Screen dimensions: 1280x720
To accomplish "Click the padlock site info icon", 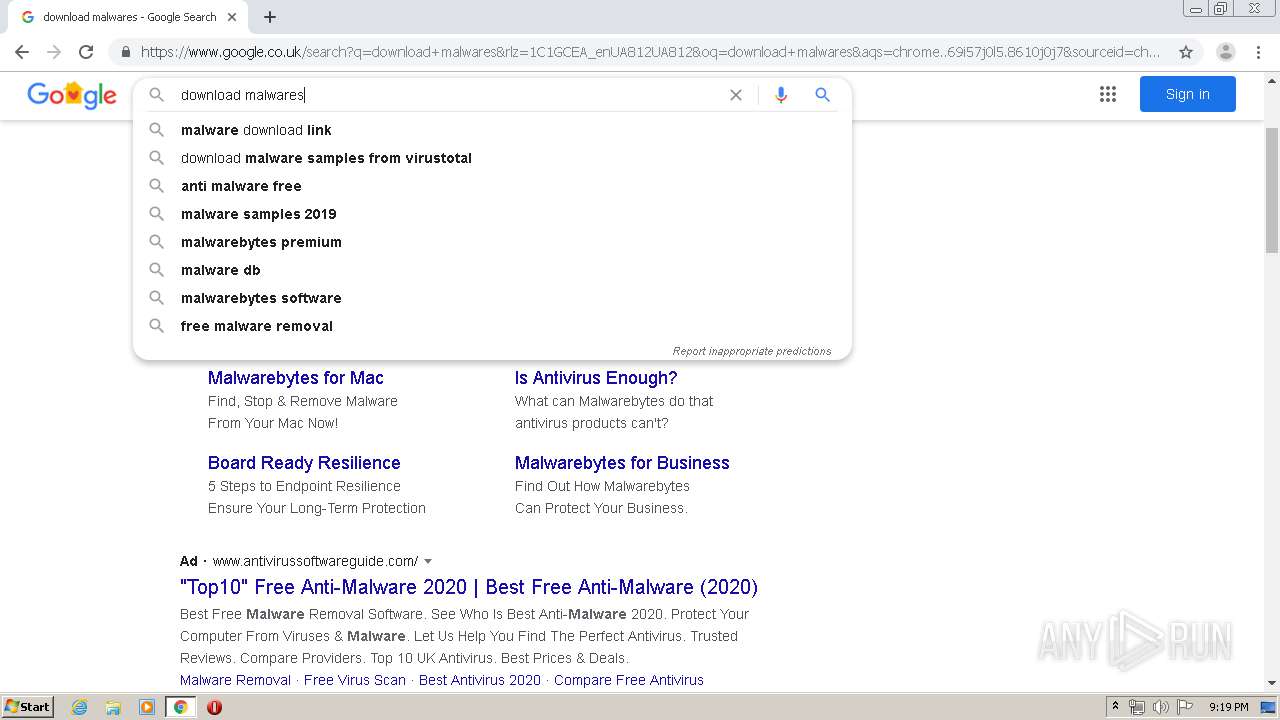I will (125, 52).
